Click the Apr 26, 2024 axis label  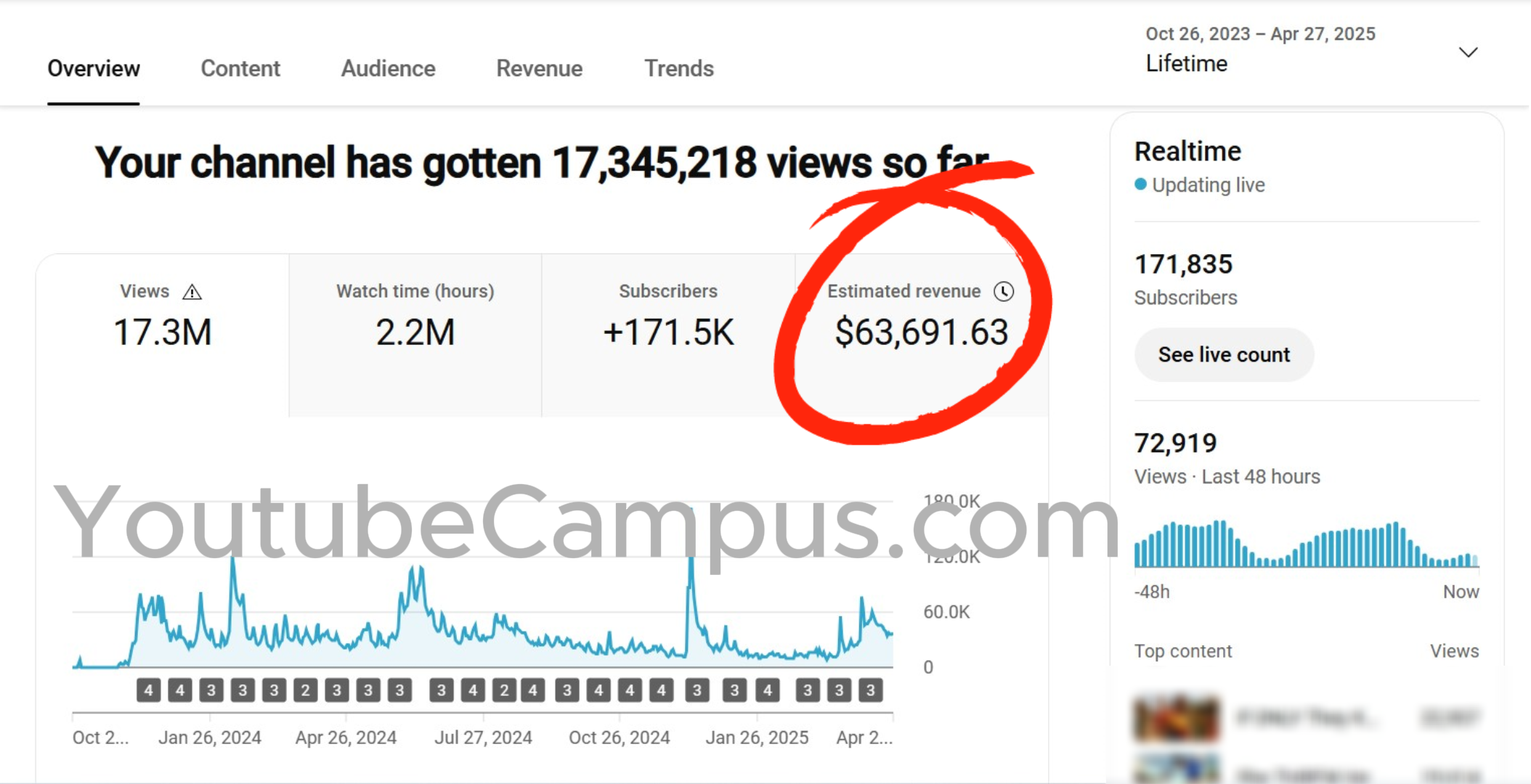click(346, 738)
